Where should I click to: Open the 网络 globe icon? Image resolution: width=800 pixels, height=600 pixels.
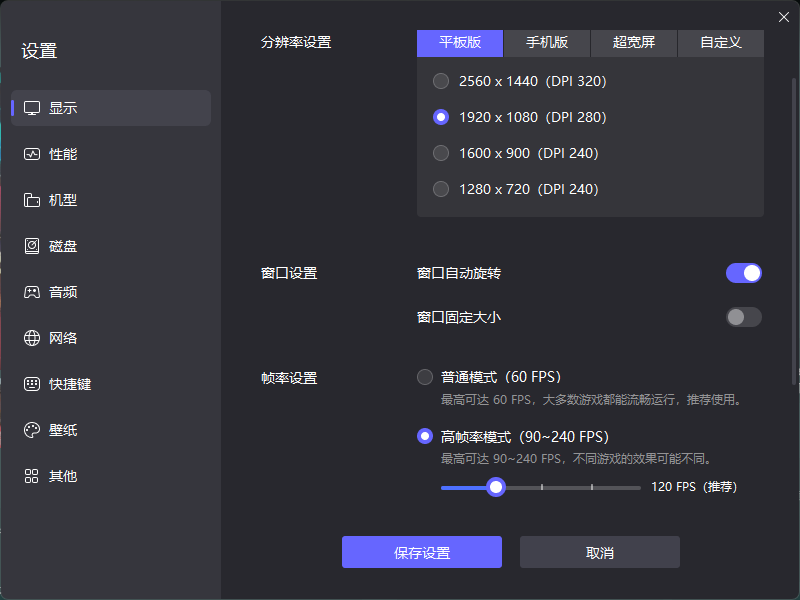pos(32,338)
